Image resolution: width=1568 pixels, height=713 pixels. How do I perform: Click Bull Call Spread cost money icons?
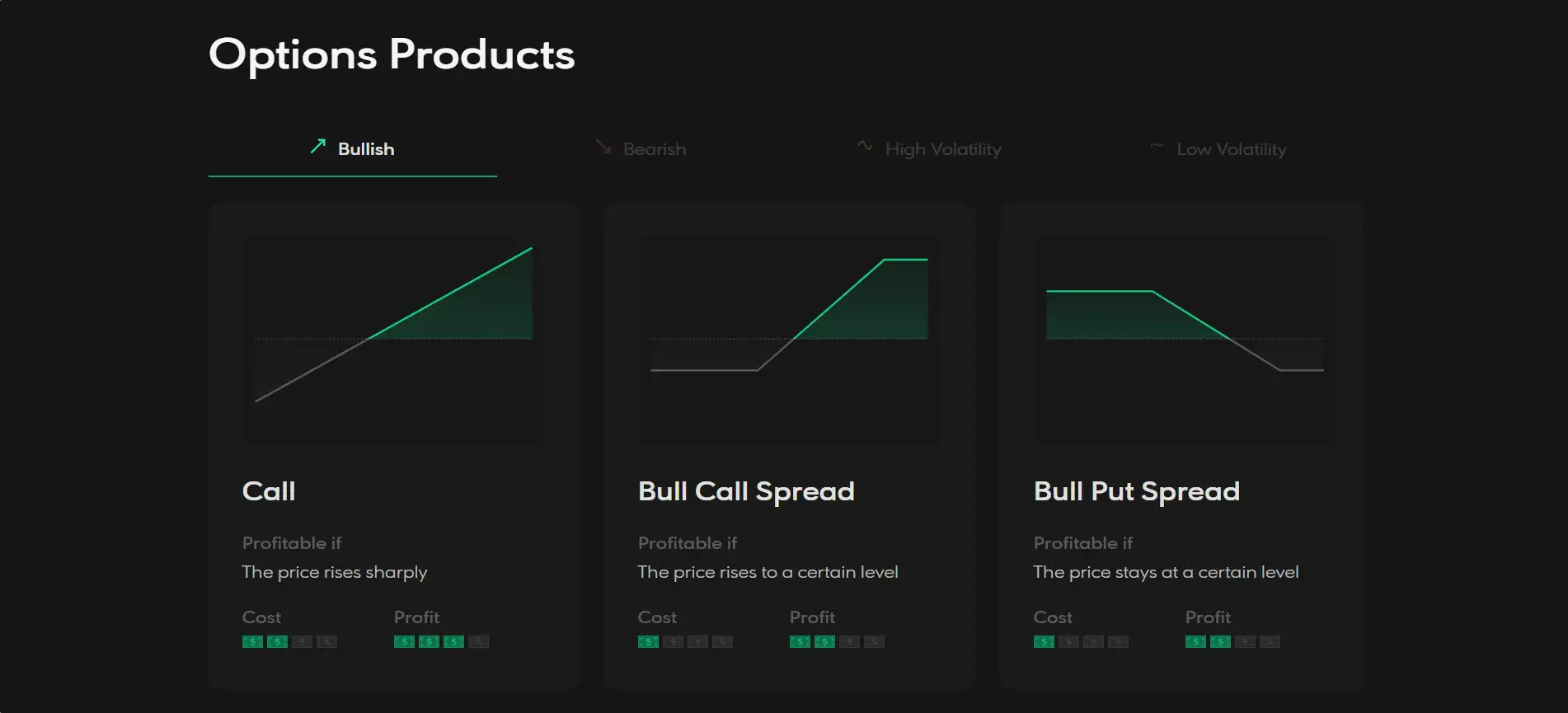click(x=685, y=641)
